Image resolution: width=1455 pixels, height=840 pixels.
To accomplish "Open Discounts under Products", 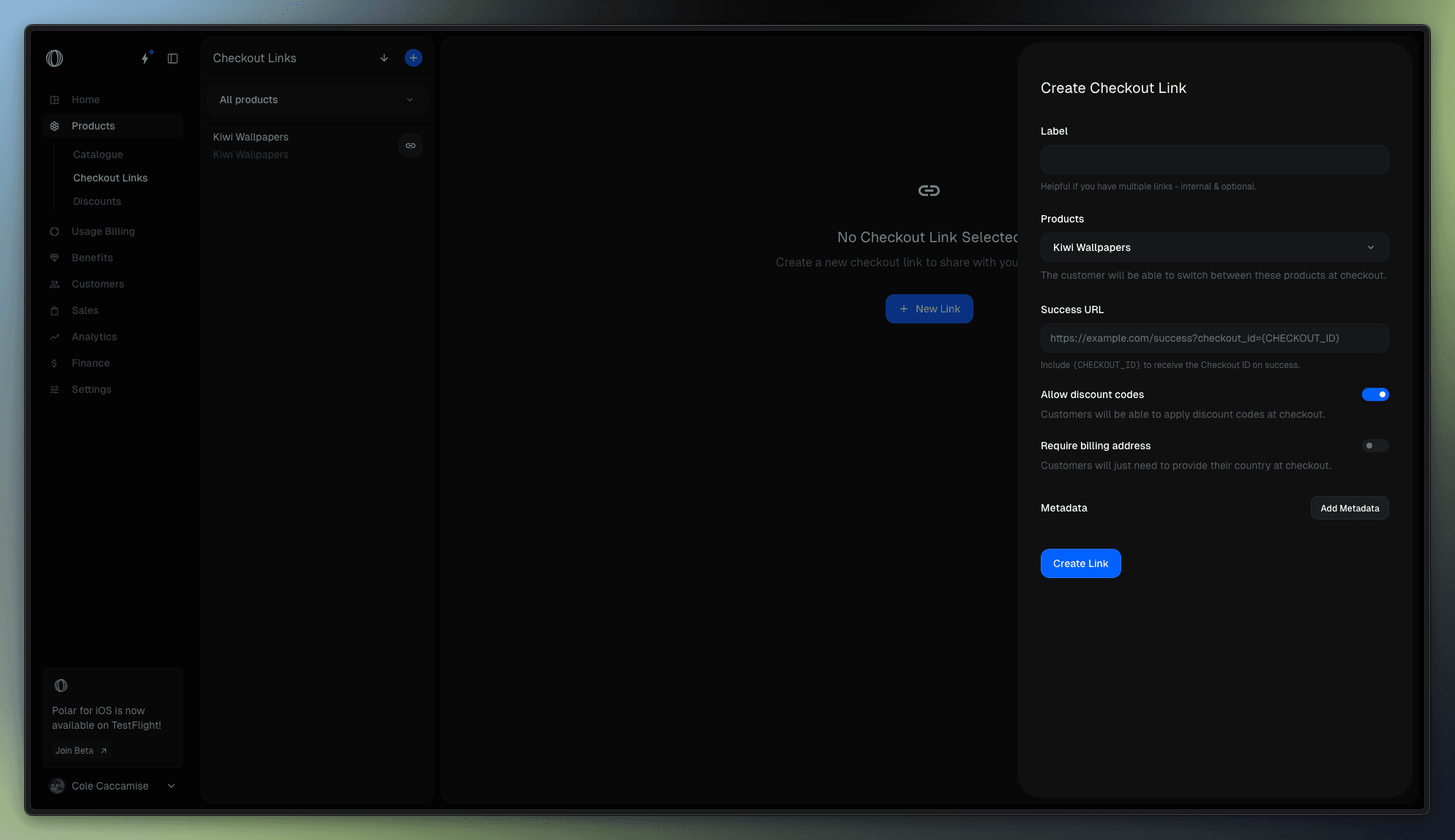I will tap(97, 201).
